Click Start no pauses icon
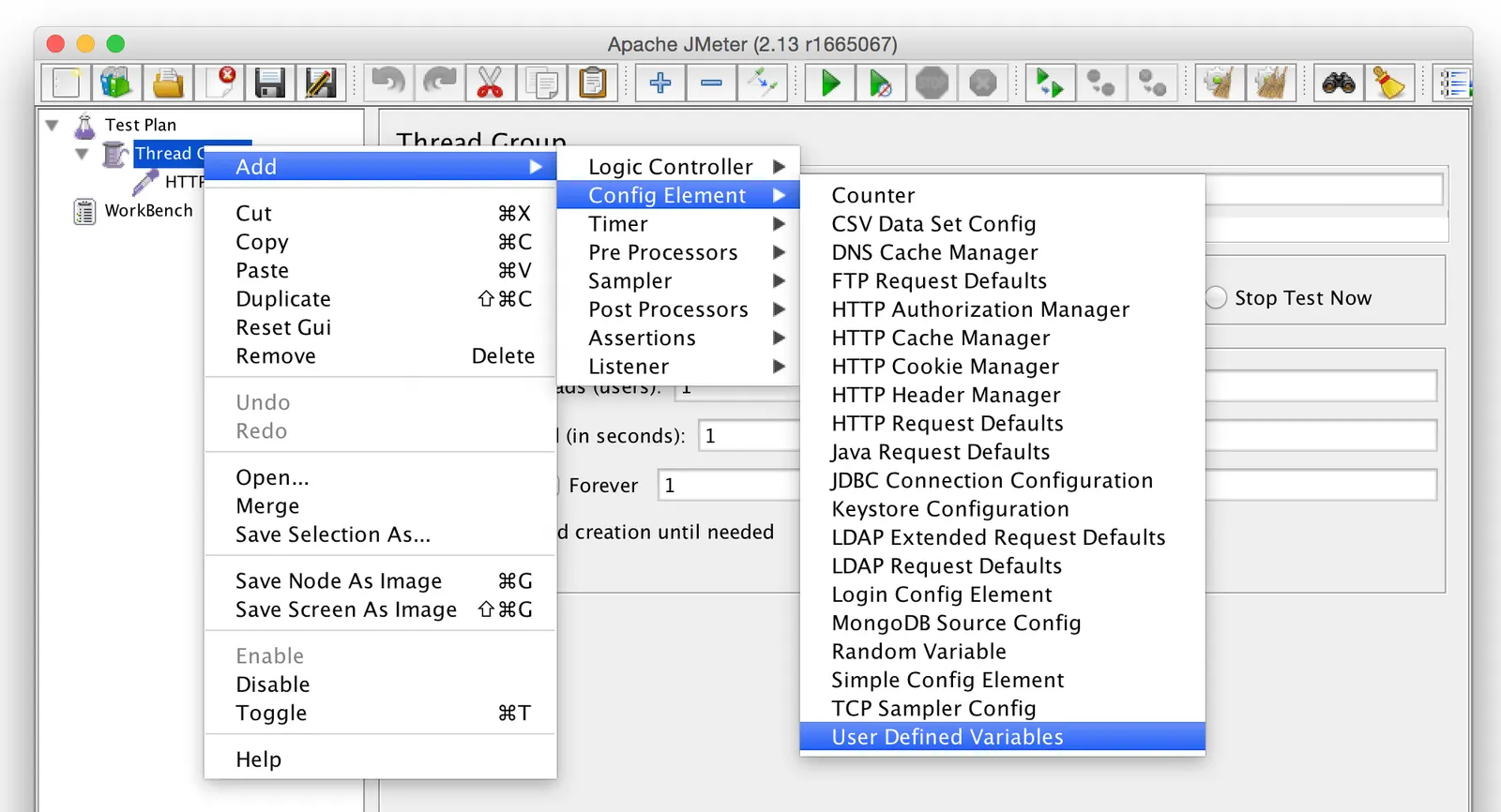This screenshot has width=1501, height=812. coord(881,83)
